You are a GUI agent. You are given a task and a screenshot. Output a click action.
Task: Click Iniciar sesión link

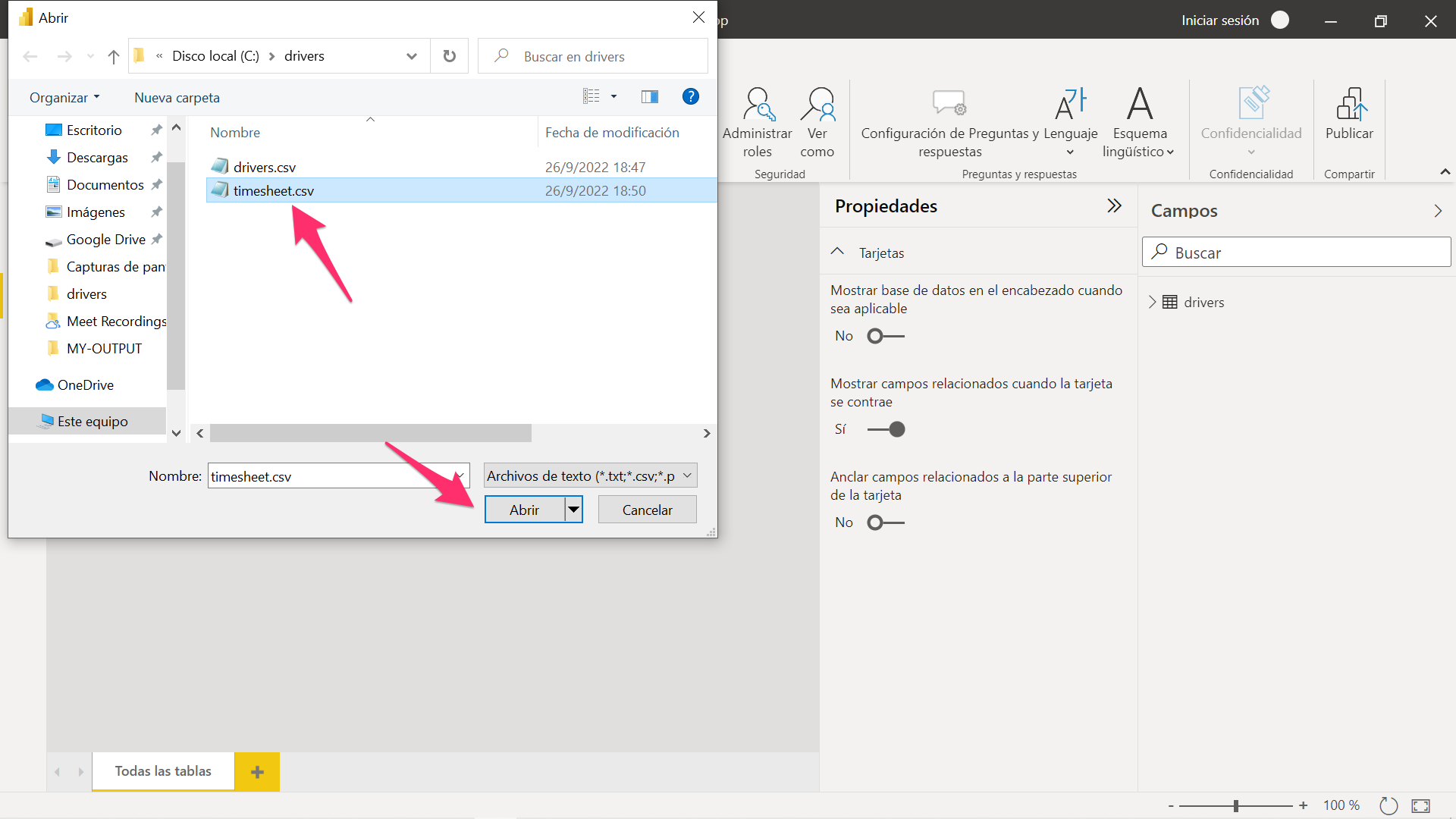pyautogui.click(x=1219, y=20)
